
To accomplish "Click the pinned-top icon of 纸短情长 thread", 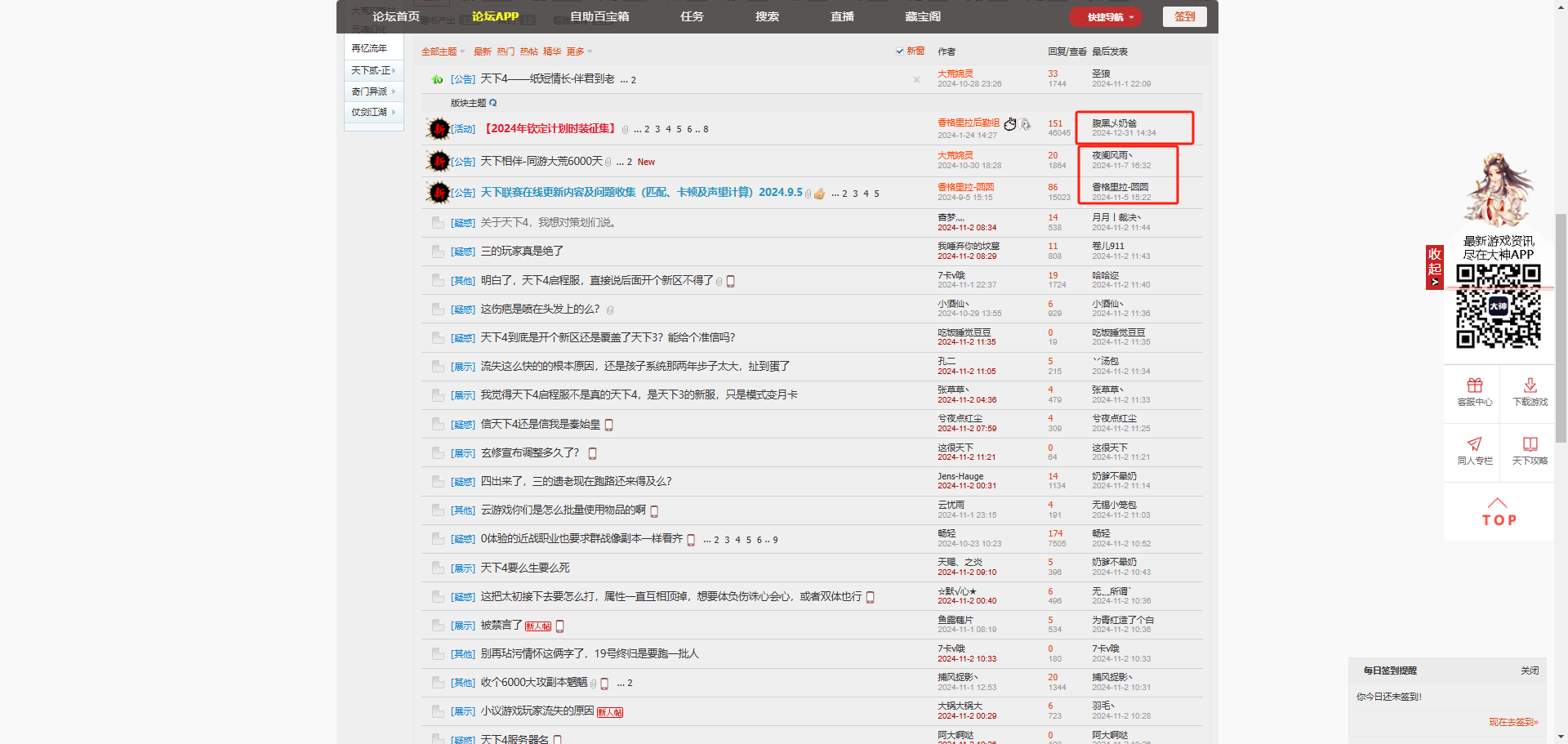I will 437,79.
